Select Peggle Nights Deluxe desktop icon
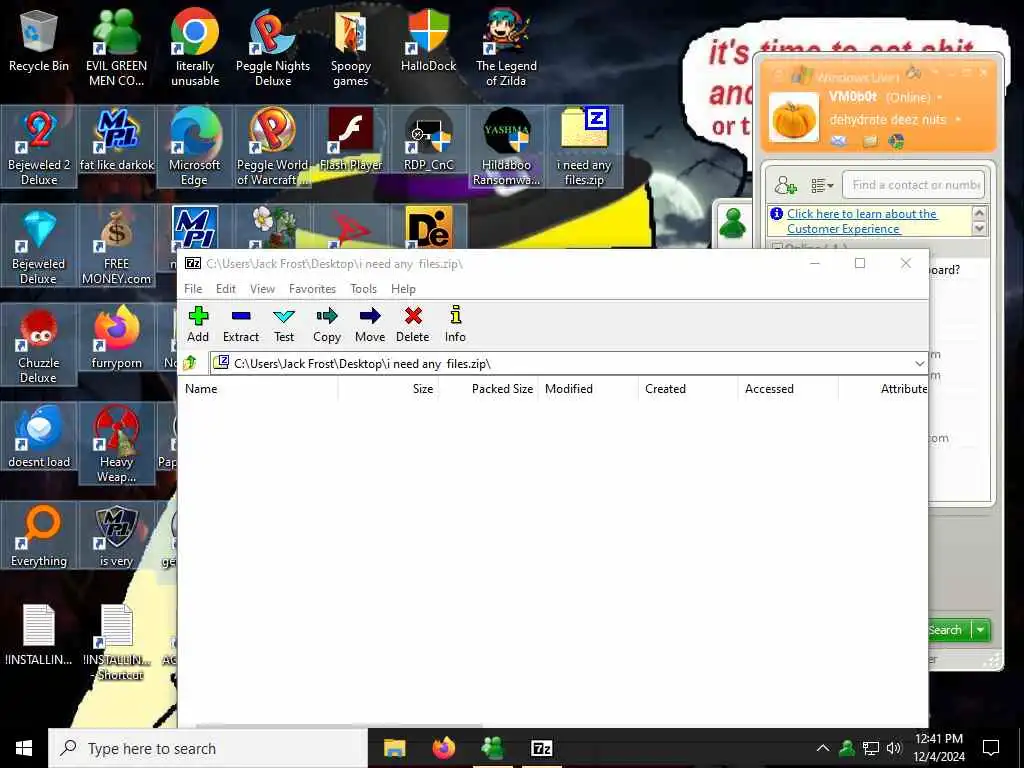Viewport: 1024px width, 768px height. click(x=273, y=48)
